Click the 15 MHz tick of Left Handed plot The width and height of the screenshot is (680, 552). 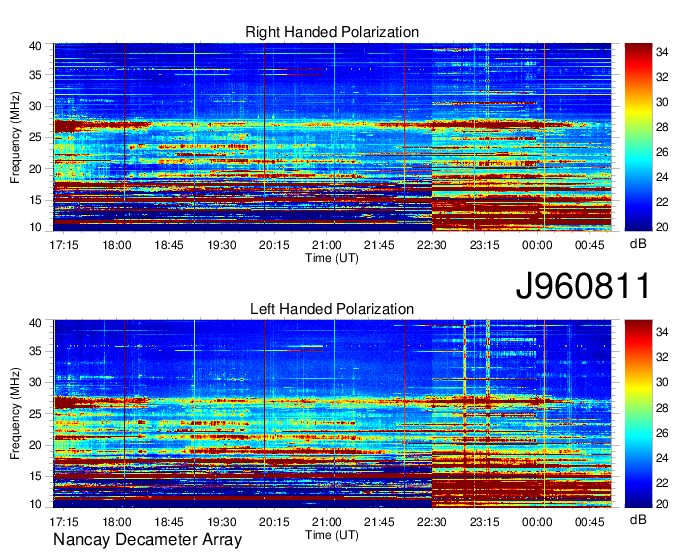click(35, 477)
